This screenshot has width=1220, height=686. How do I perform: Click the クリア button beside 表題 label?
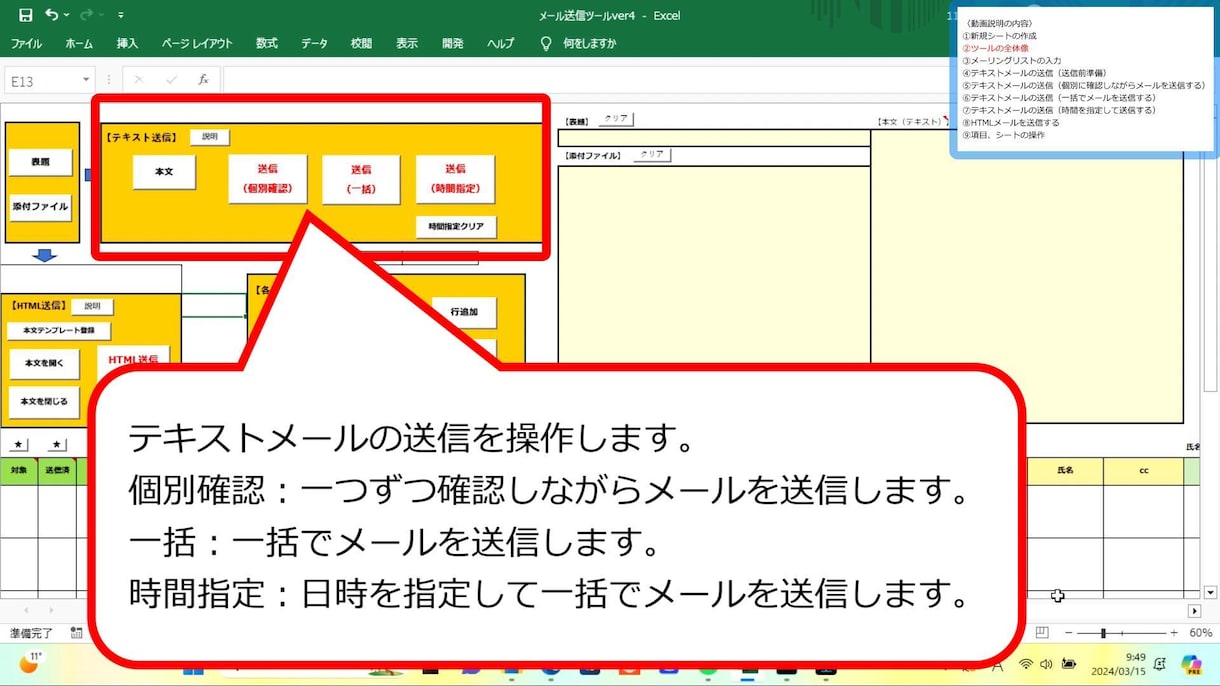click(616, 119)
